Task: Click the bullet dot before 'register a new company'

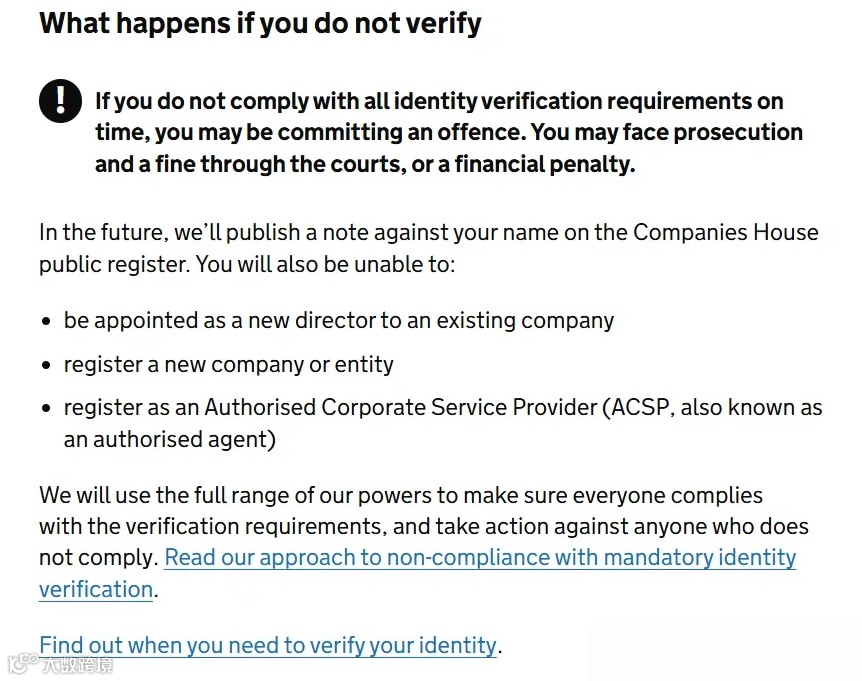Action: tap(46, 365)
